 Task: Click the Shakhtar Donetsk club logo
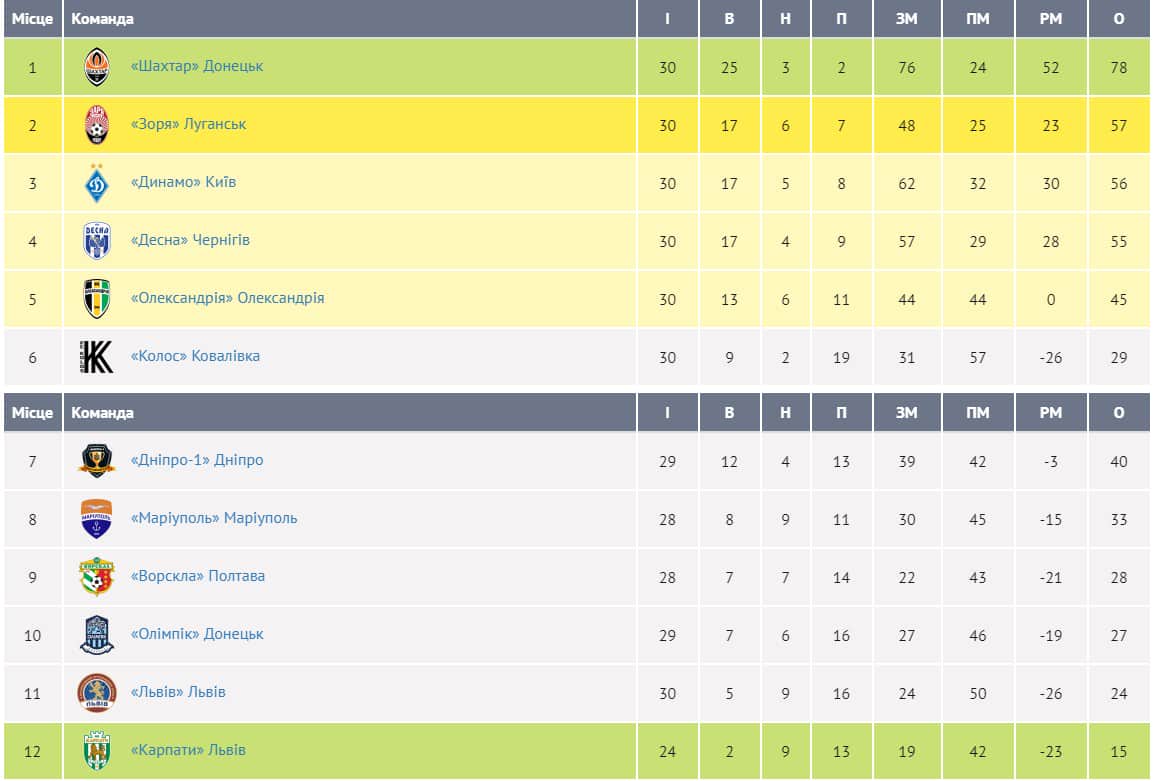coord(97,67)
